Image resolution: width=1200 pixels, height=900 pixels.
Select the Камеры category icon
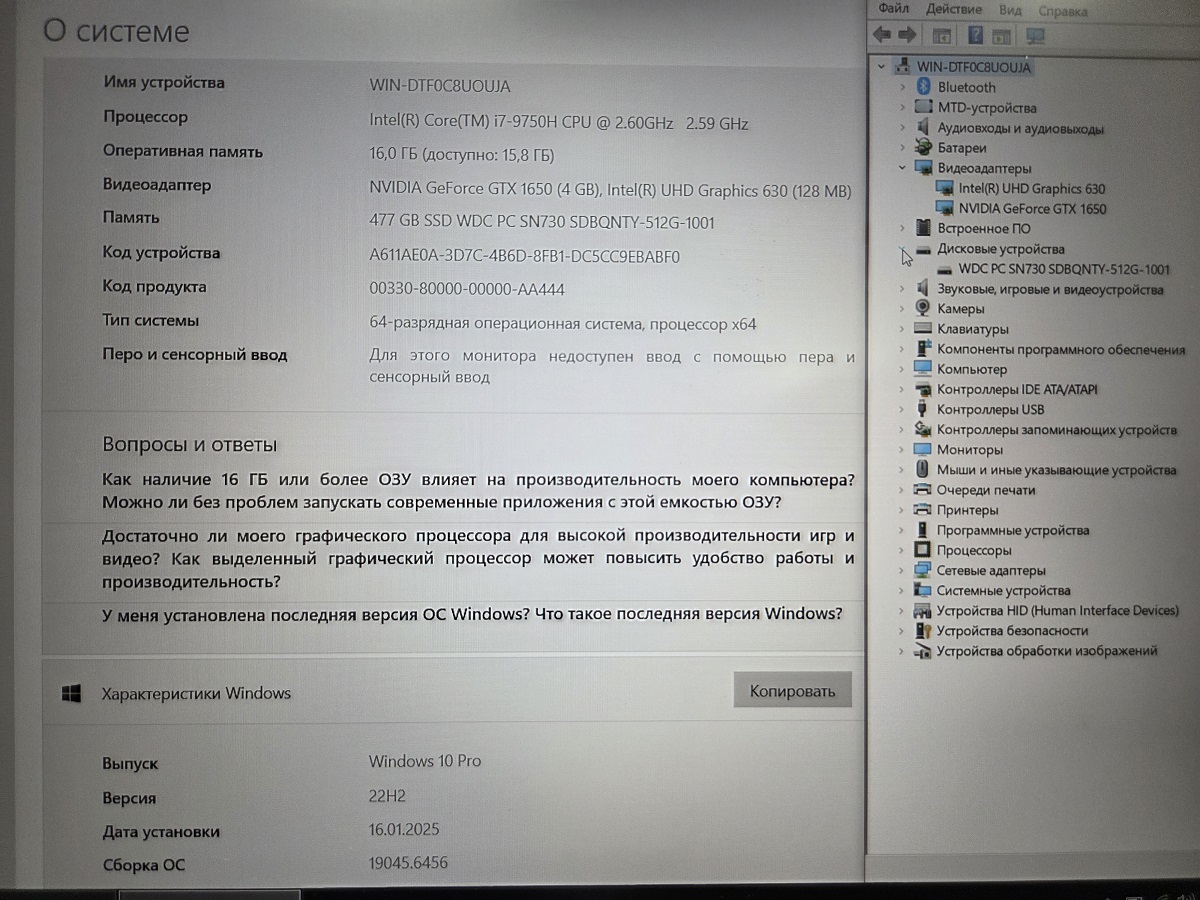click(923, 309)
